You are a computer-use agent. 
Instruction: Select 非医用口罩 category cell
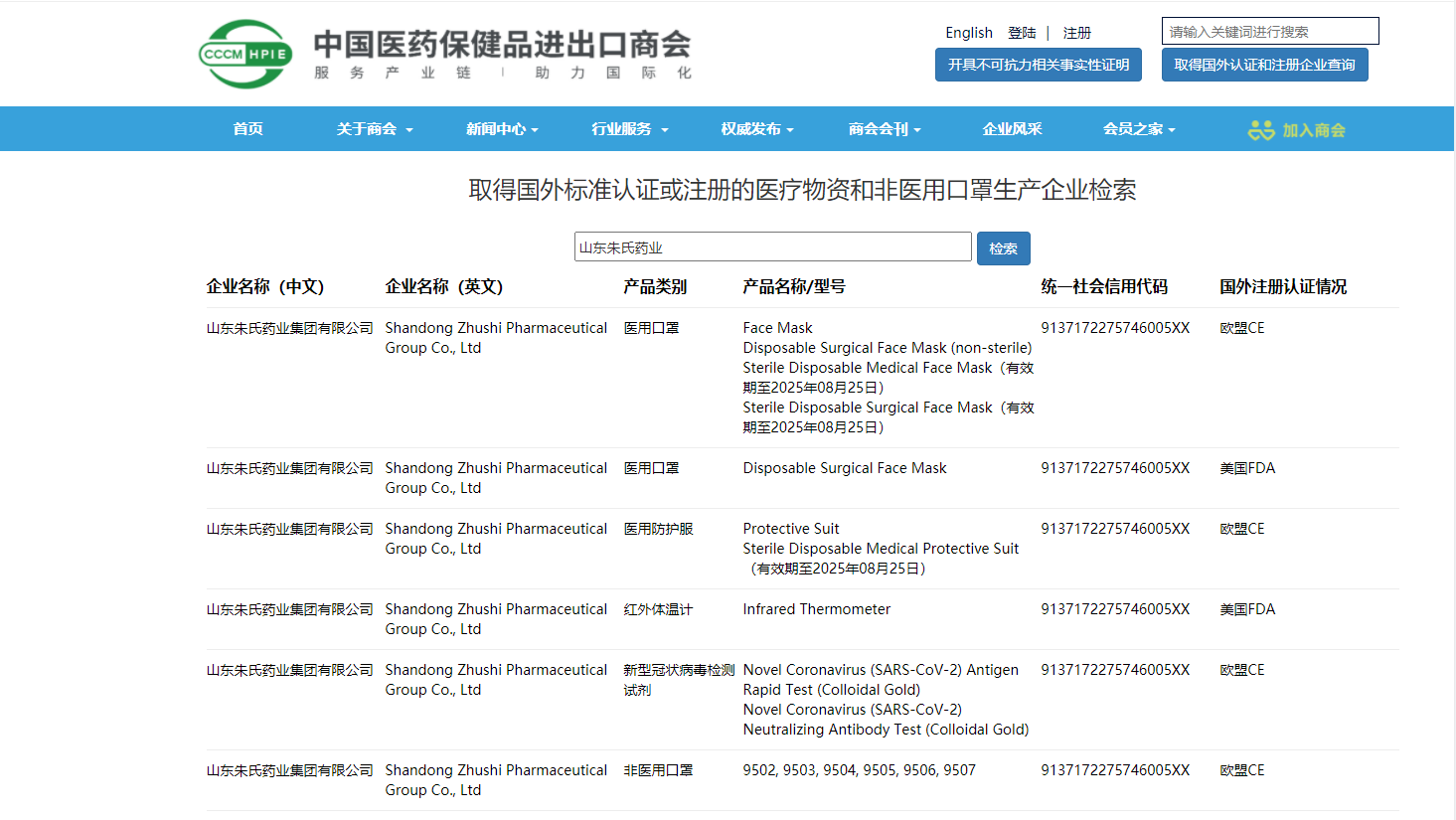(x=658, y=770)
